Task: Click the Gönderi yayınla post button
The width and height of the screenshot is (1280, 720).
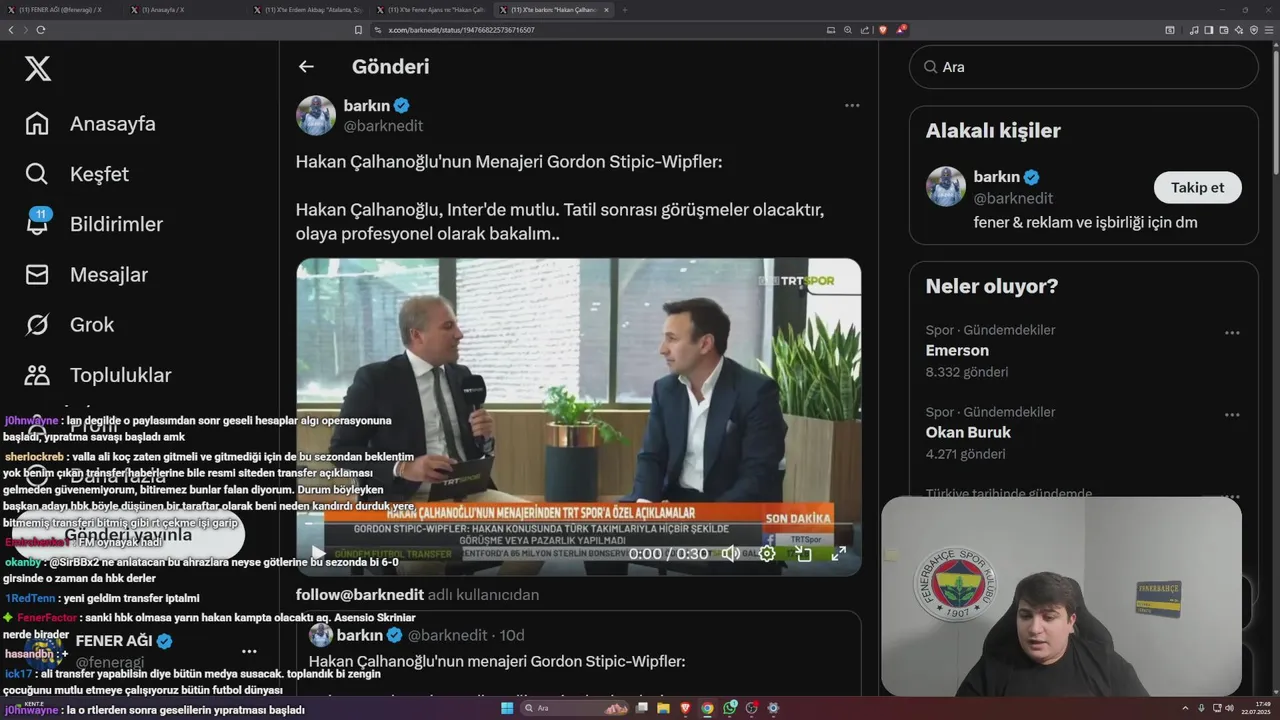Action: (128, 535)
